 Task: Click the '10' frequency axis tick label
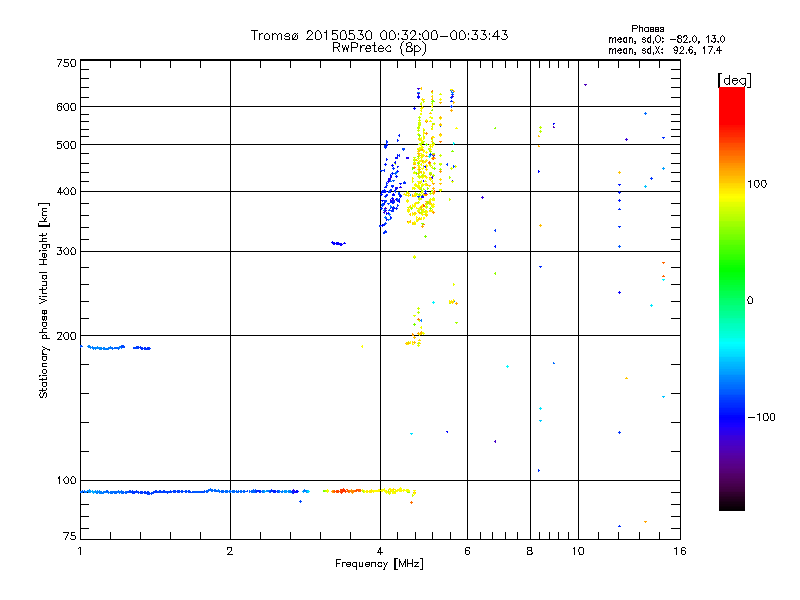(578, 551)
